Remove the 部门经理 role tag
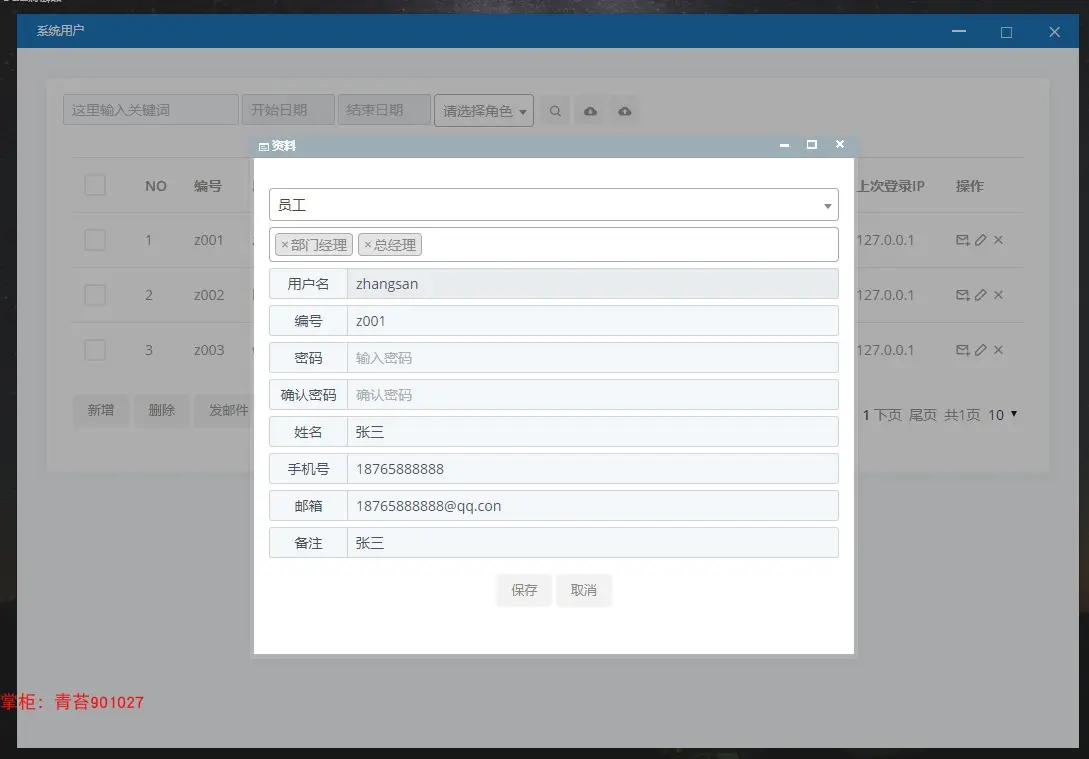1089x759 pixels. coord(285,244)
